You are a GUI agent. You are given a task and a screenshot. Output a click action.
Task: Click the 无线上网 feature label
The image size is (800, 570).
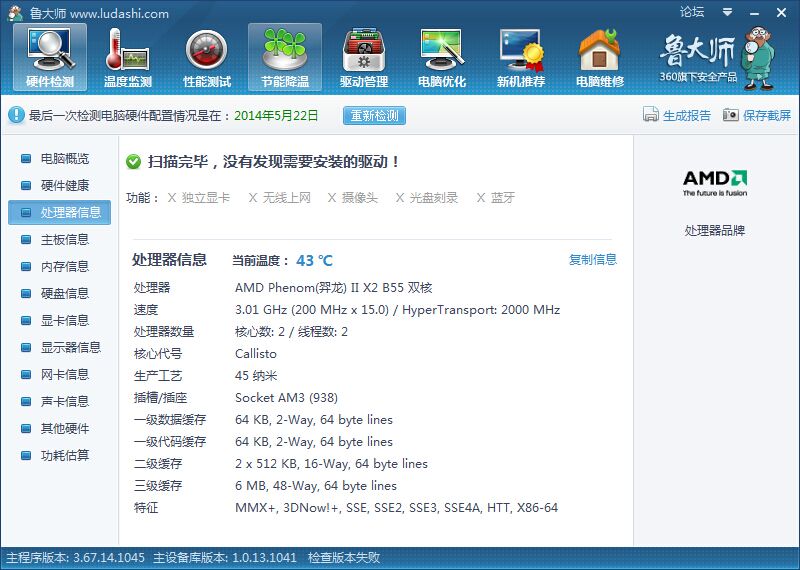click(287, 197)
